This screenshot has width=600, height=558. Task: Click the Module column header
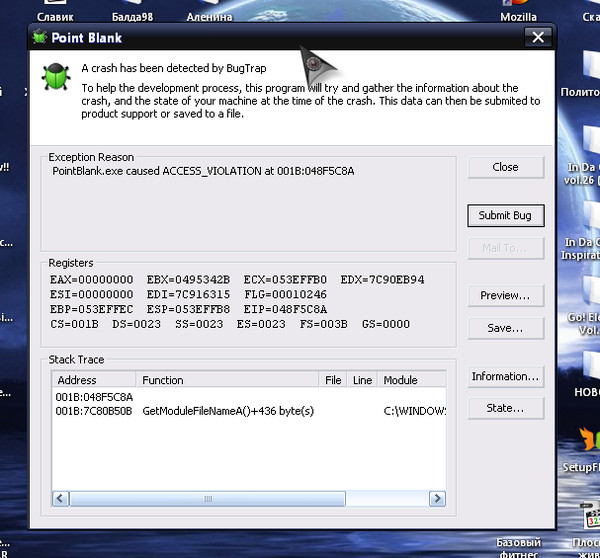point(412,380)
